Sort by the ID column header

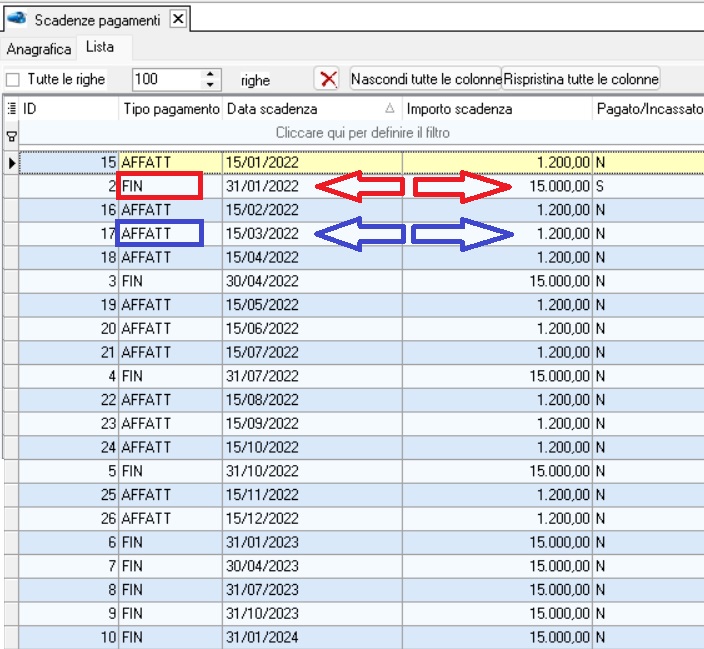(x=69, y=109)
